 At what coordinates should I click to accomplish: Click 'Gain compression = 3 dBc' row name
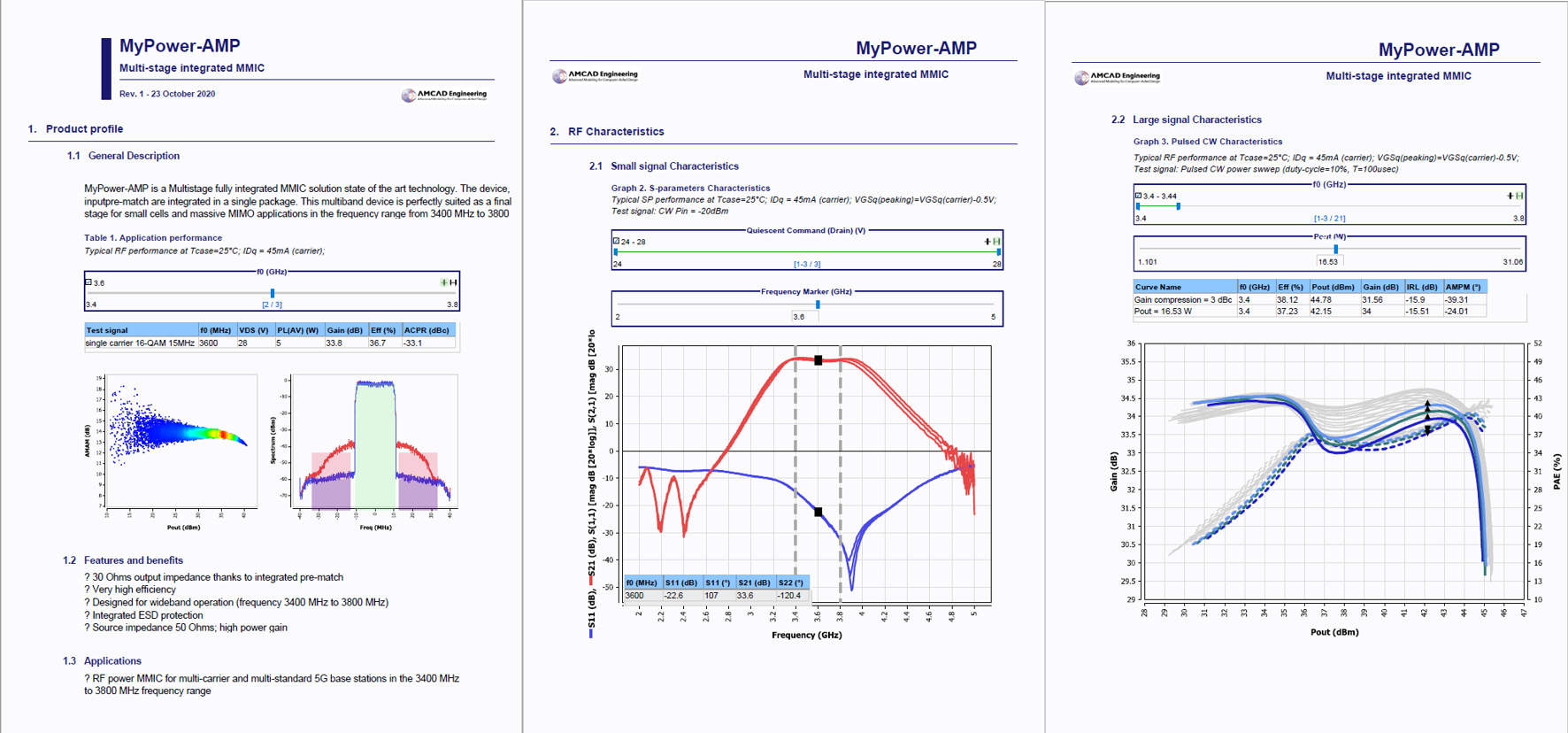(x=1185, y=299)
